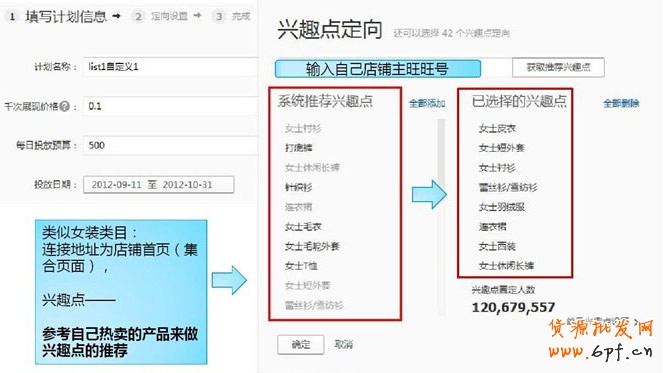Click the 兴趣点定向 heading
This screenshot has width=663, height=373.
click(x=330, y=30)
